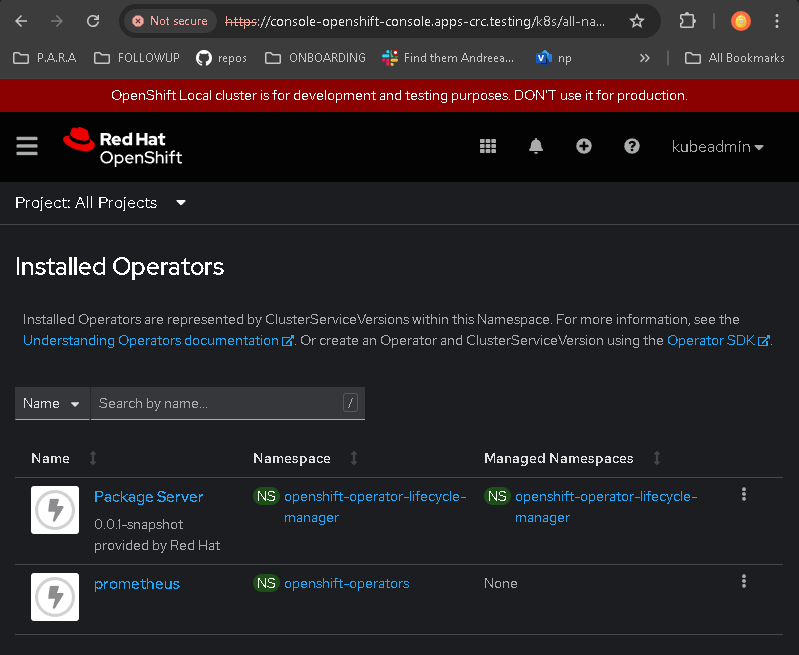The height and width of the screenshot is (655, 799).
Task: Focus the Search by name field
Action: [x=228, y=403]
